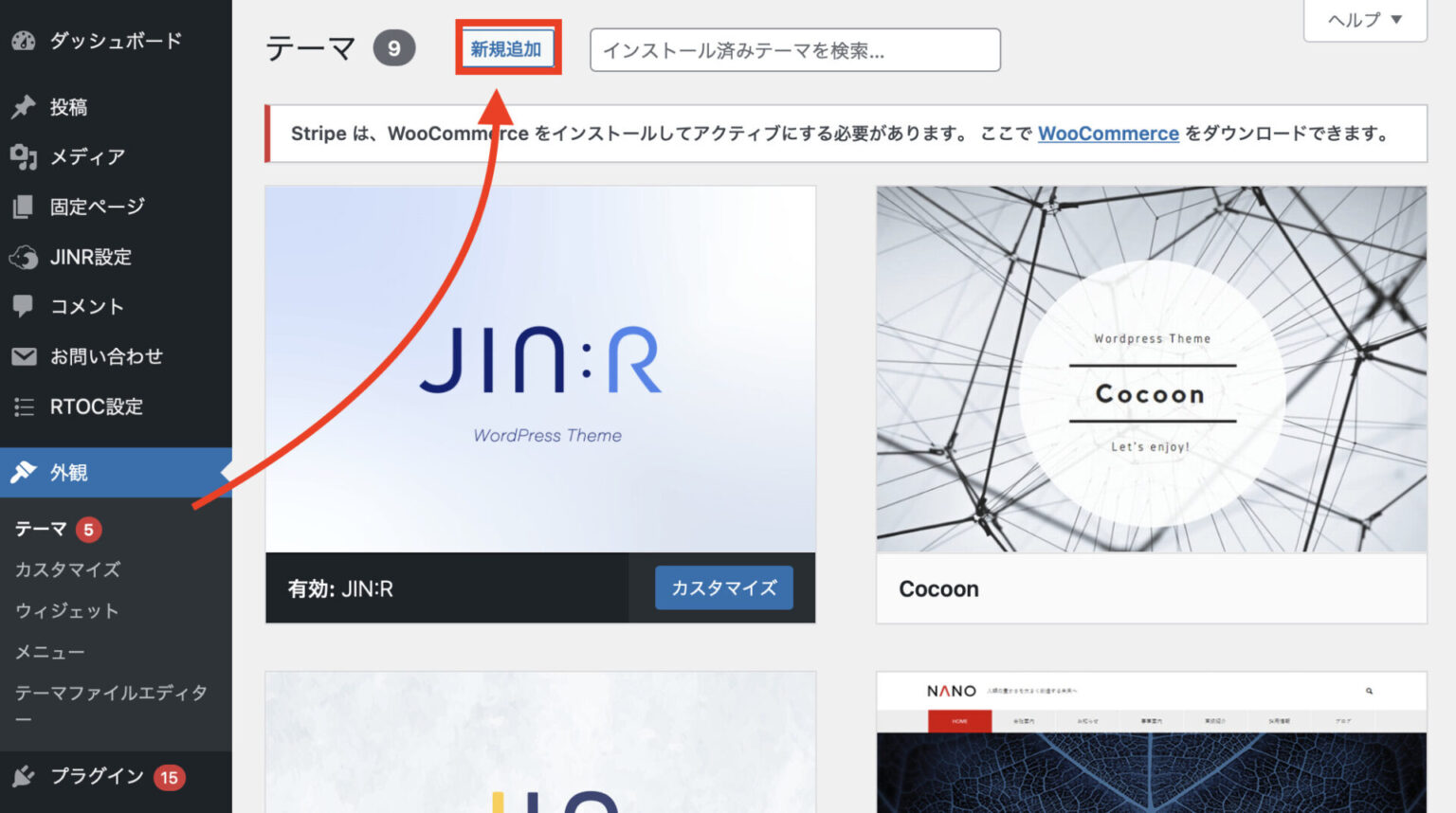This screenshot has width=1456, height=813.
Task: Select the Cocoon theme thumbnail
Action: click(1151, 368)
